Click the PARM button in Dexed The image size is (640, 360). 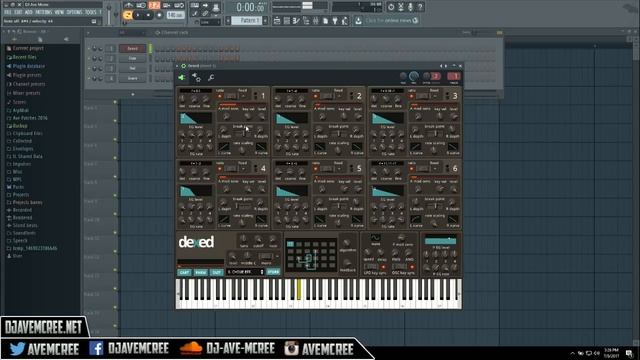point(200,272)
